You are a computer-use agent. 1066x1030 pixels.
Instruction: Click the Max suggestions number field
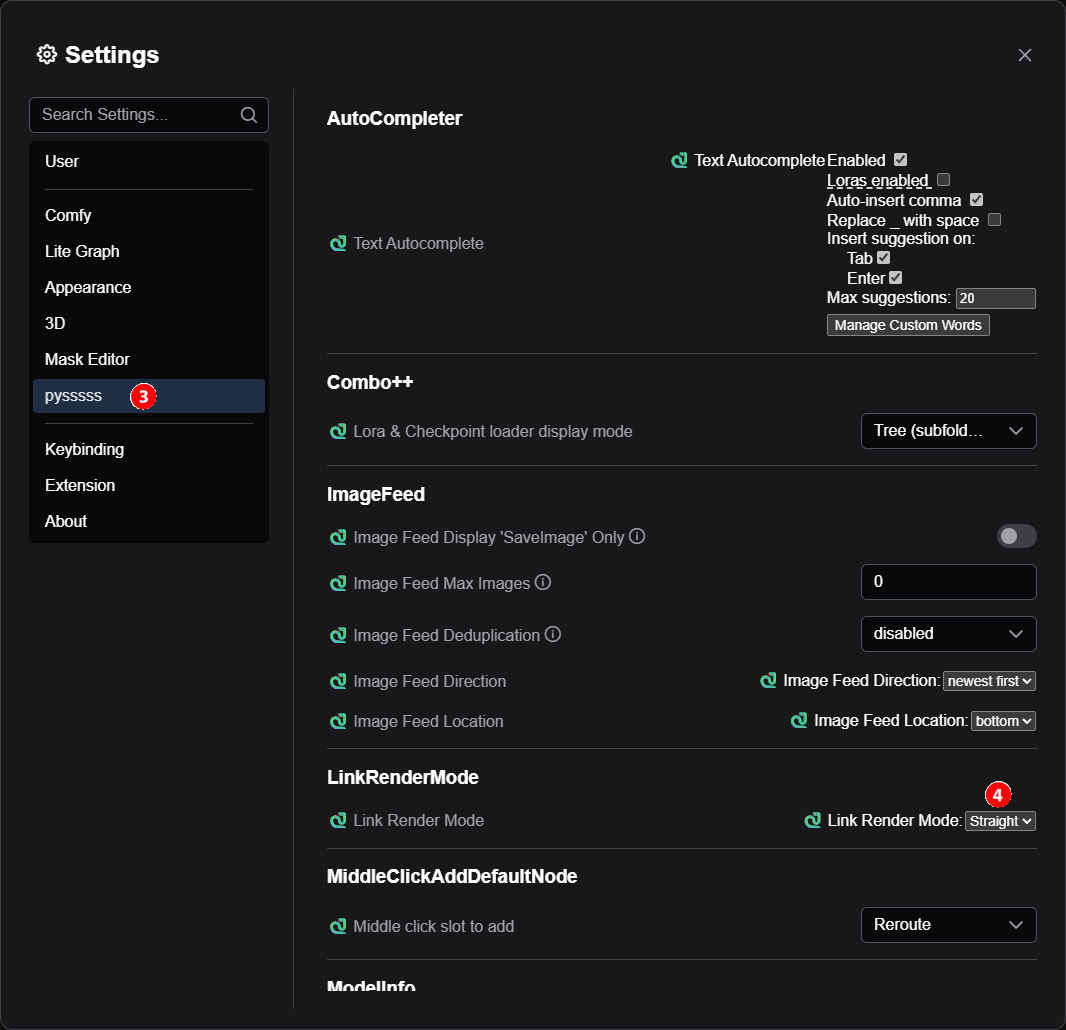click(x=995, y=298)
